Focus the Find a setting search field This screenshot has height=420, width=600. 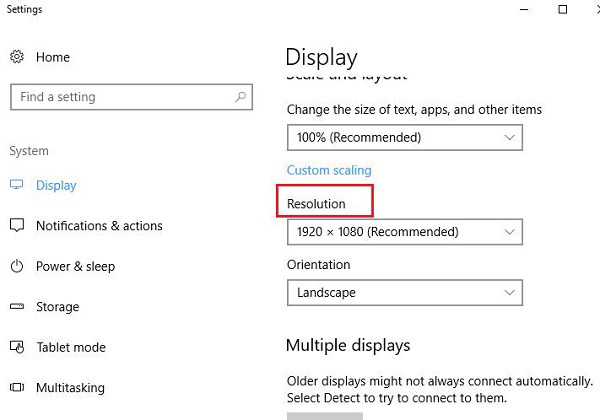pos(120,97)
